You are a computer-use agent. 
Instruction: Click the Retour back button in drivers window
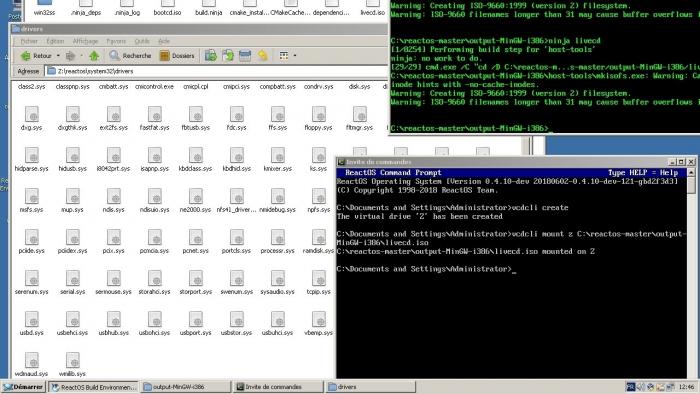tap(36, 56)
